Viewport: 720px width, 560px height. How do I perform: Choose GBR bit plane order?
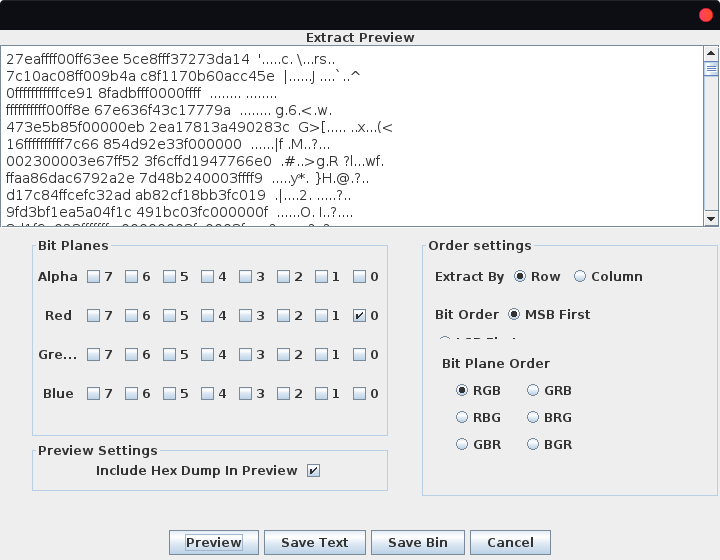(462, 444)
